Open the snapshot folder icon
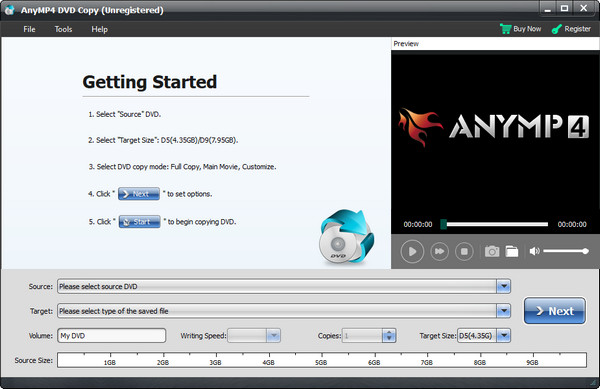The image size is (600, 389). (512, 251)
